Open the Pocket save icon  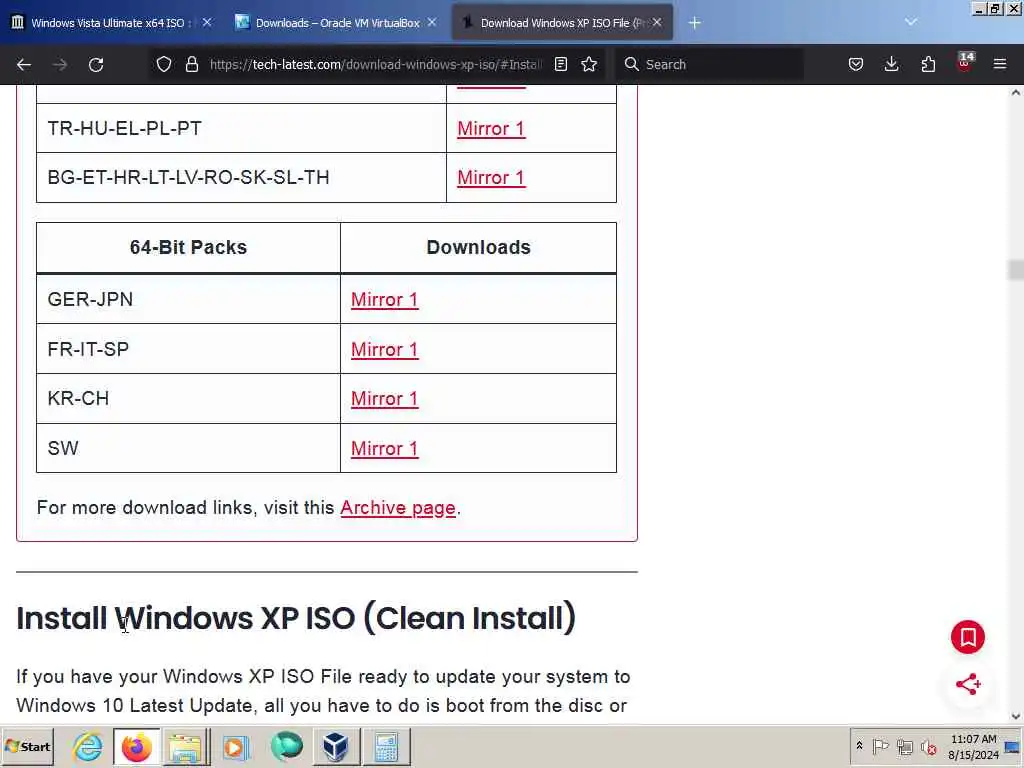856,64
